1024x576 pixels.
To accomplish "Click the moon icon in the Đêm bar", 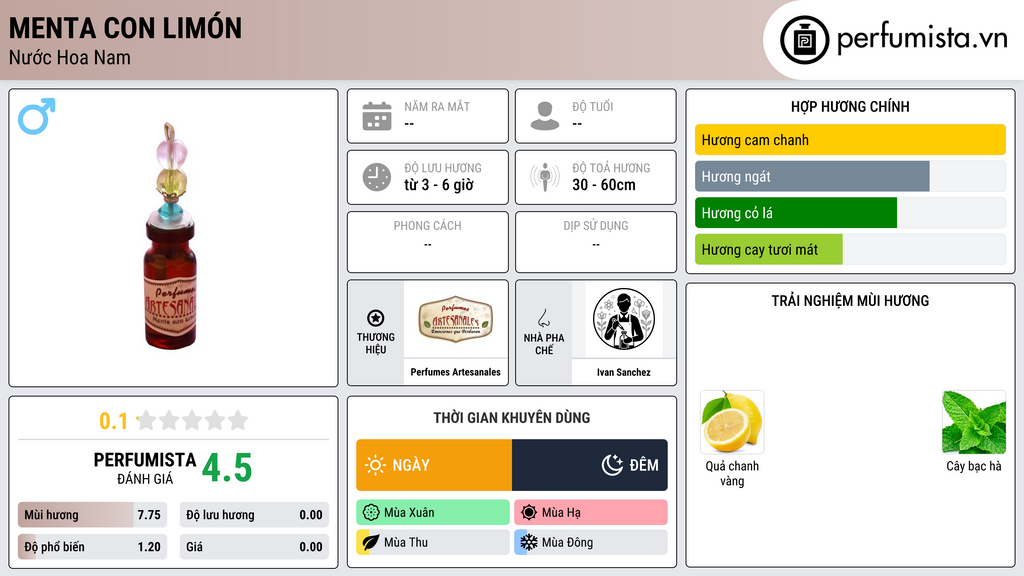I will click(612, 465).
